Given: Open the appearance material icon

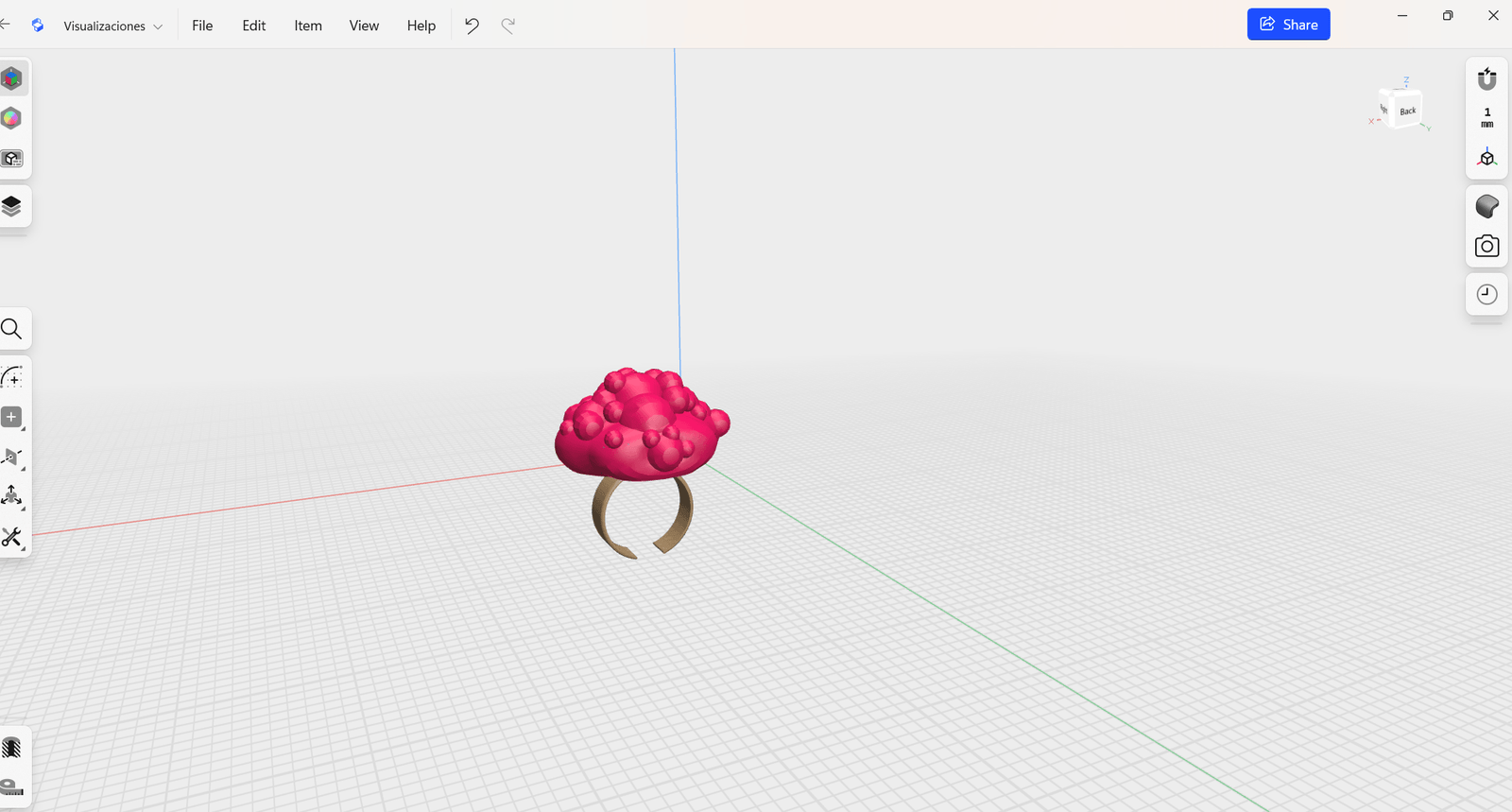Looking at the screenshot, I should pyautogui.click(x=1487, y=206).
